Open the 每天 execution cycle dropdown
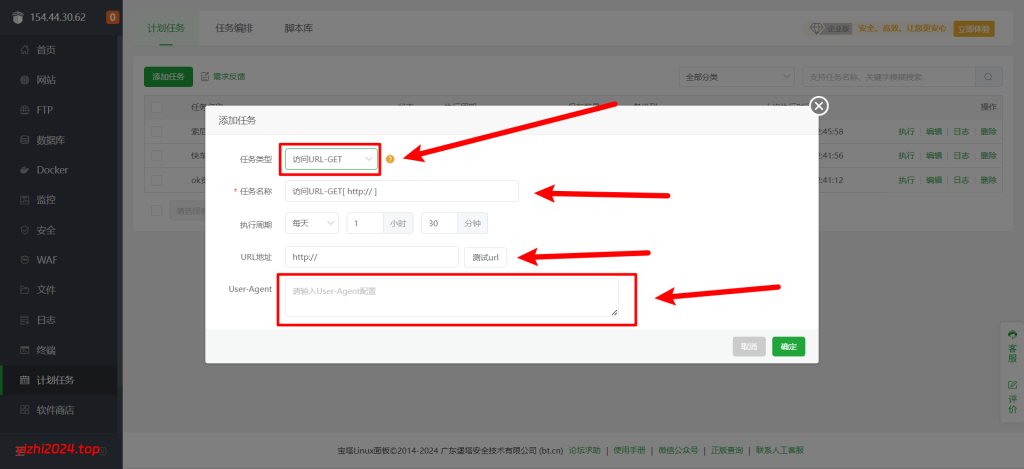The width and height of the screenshot is (1024, 469). point(312,224)
